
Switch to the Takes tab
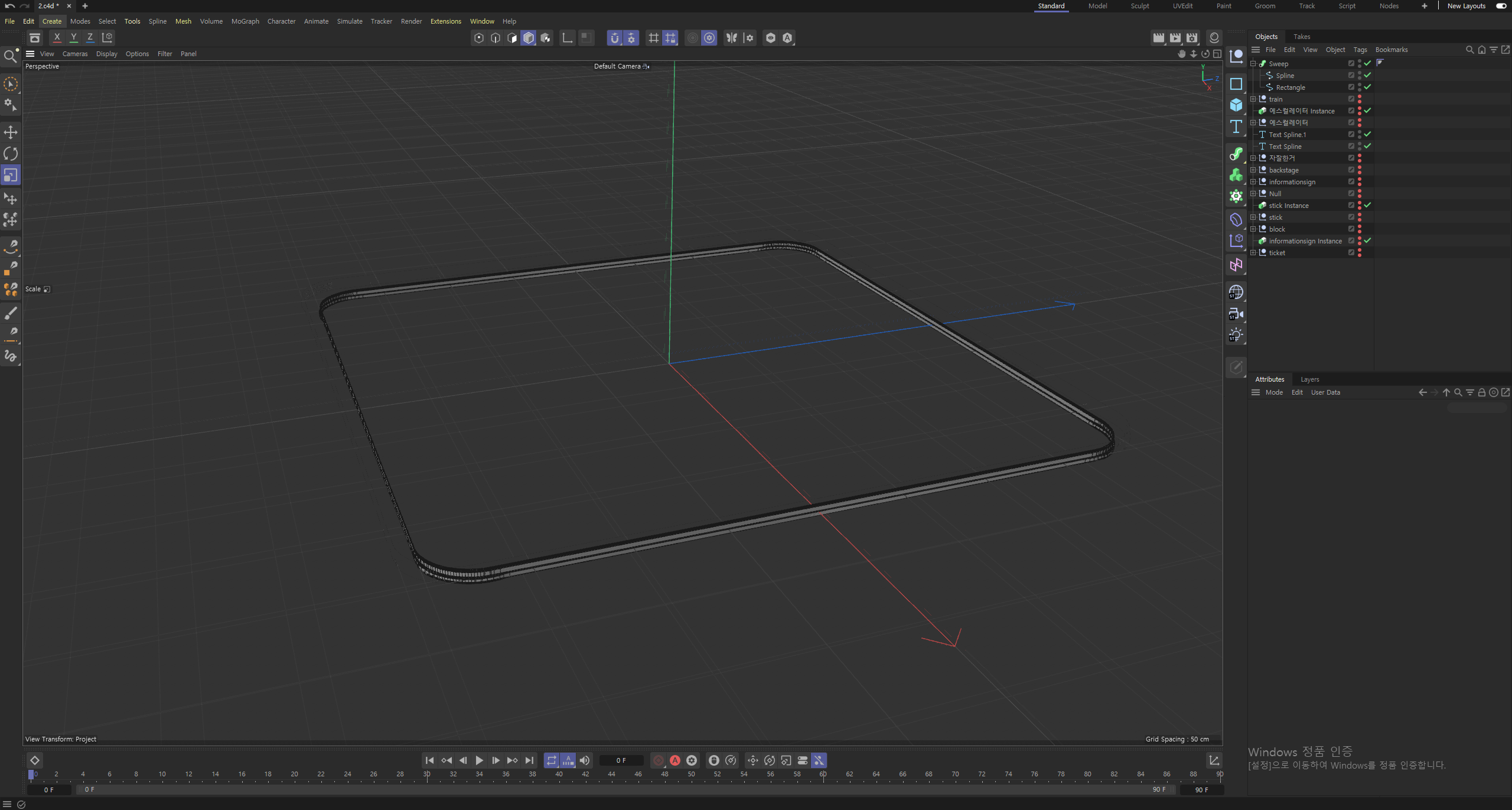point(1302,37)
